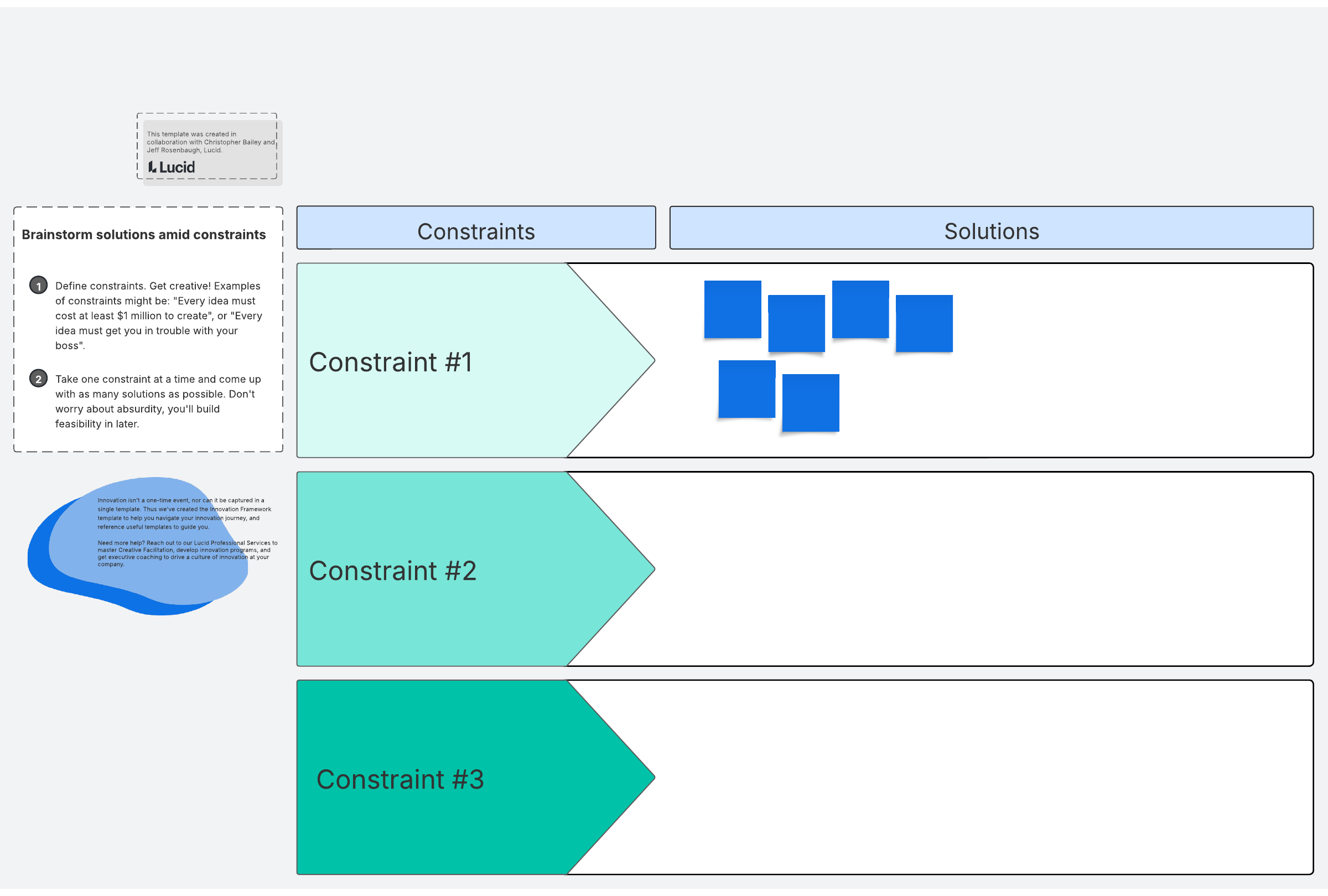Select the number 1 step circle
Viewport: 1328px width, 896px height.
(38, 285)
